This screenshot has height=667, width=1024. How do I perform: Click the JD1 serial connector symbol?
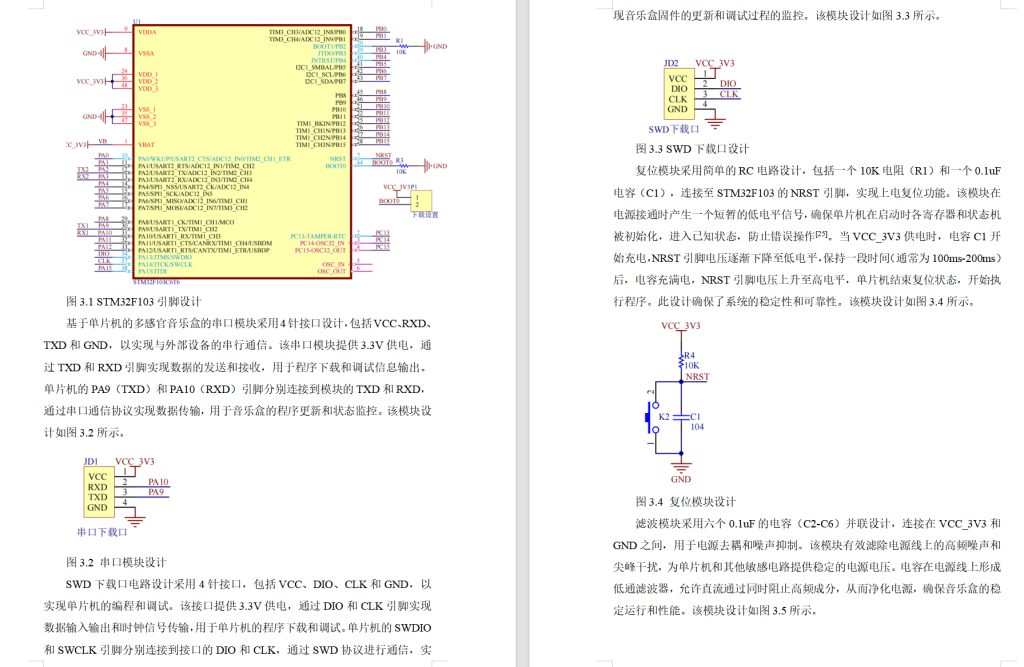99,490
